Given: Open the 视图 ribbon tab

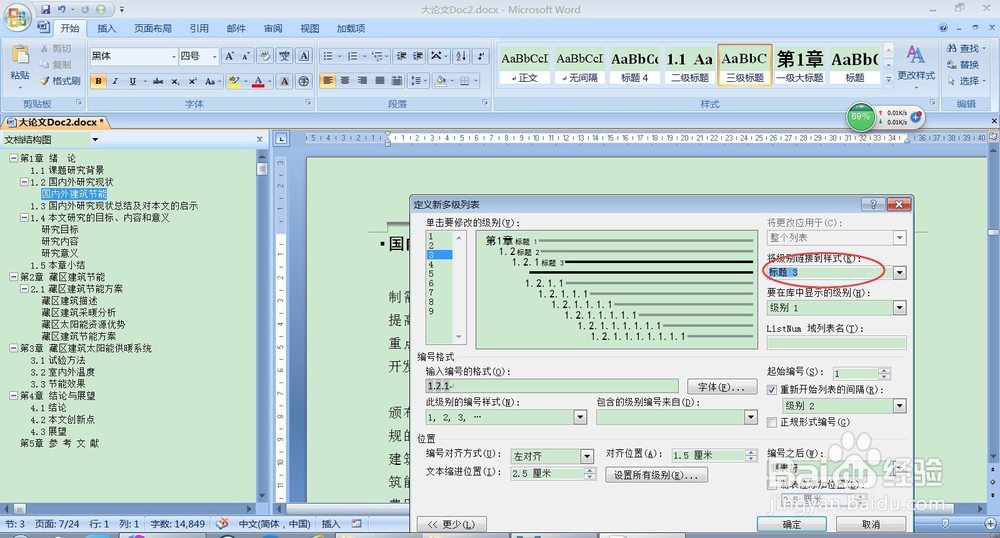Looking at the screenshot, I should pos(310,28).
